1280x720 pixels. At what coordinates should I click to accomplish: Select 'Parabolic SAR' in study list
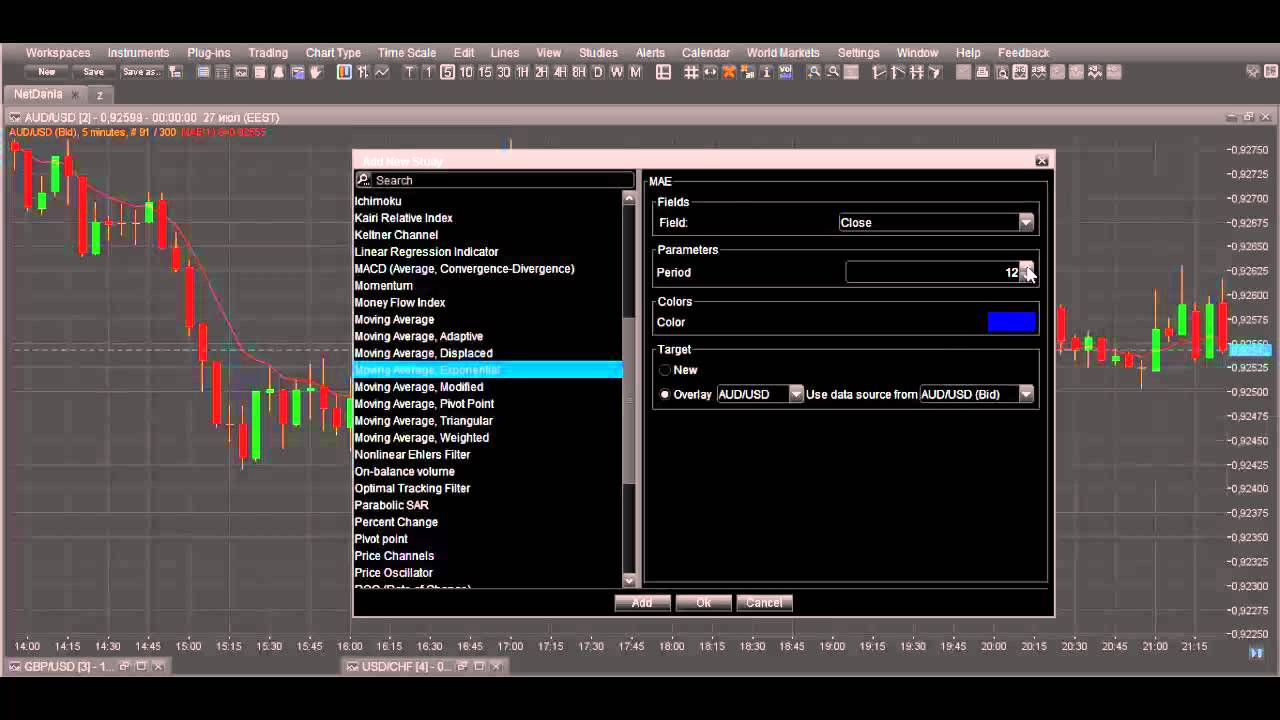click(x=391, y=505)
